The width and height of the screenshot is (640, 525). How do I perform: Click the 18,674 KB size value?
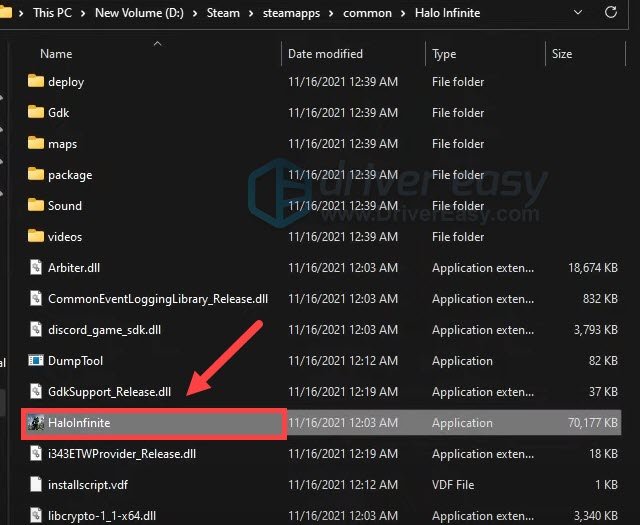593,268
